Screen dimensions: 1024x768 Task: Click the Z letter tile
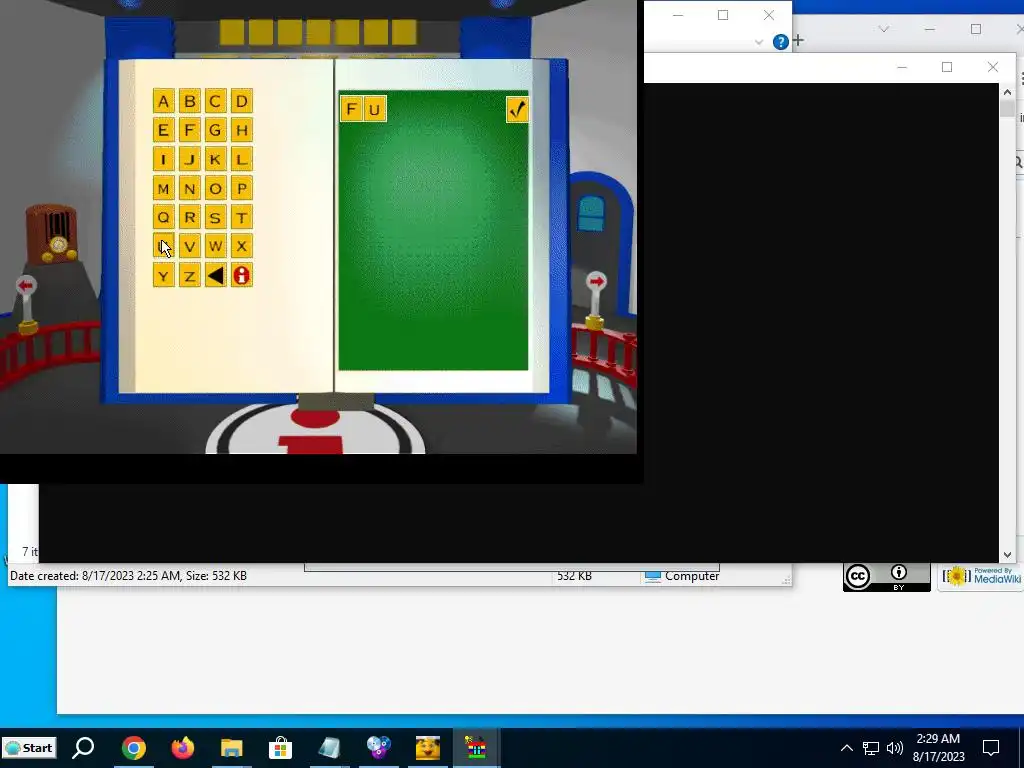click(189, 276)
